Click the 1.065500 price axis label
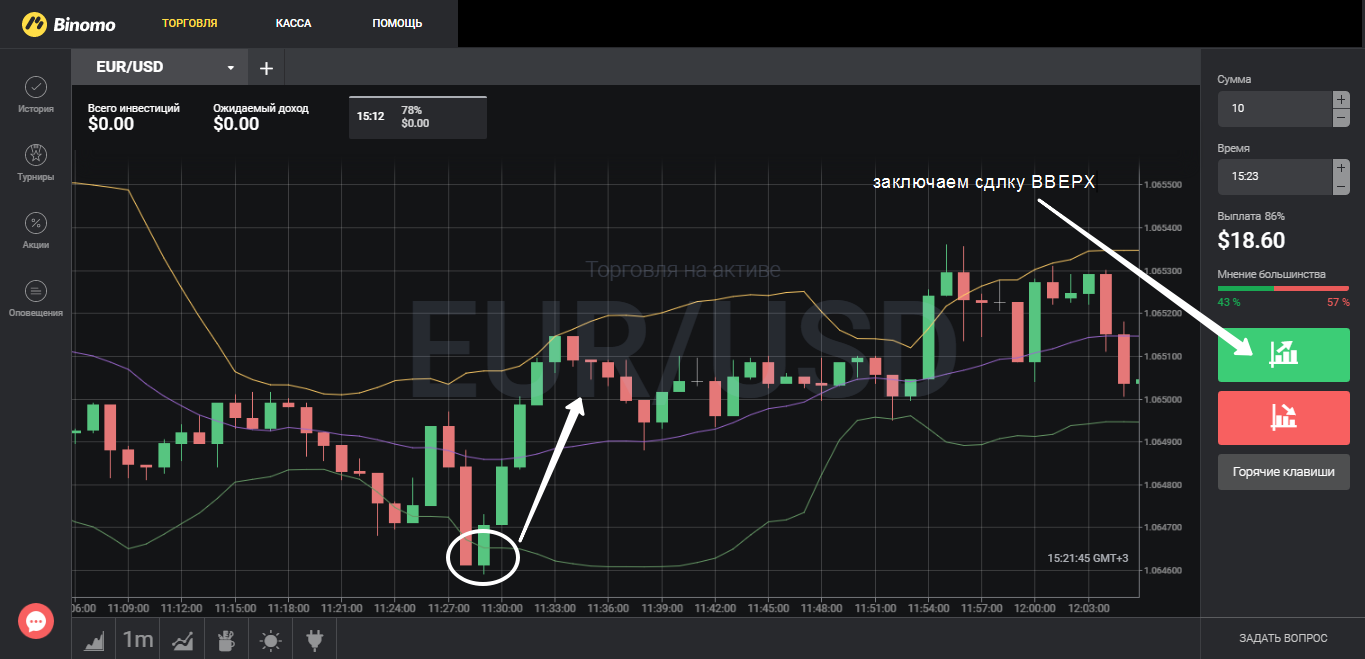The width and height of the screenshot is (1365, 659). (1161, 185)
